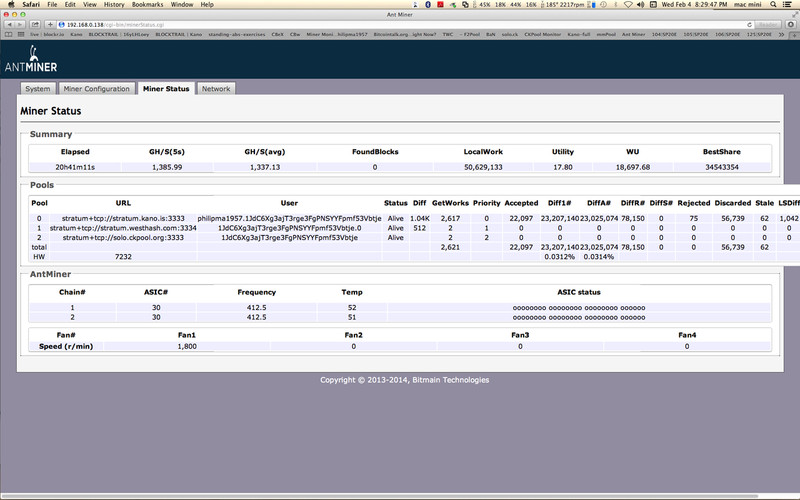Open the Help menu
The image size is (800, 500).
[x=207, y=4]
